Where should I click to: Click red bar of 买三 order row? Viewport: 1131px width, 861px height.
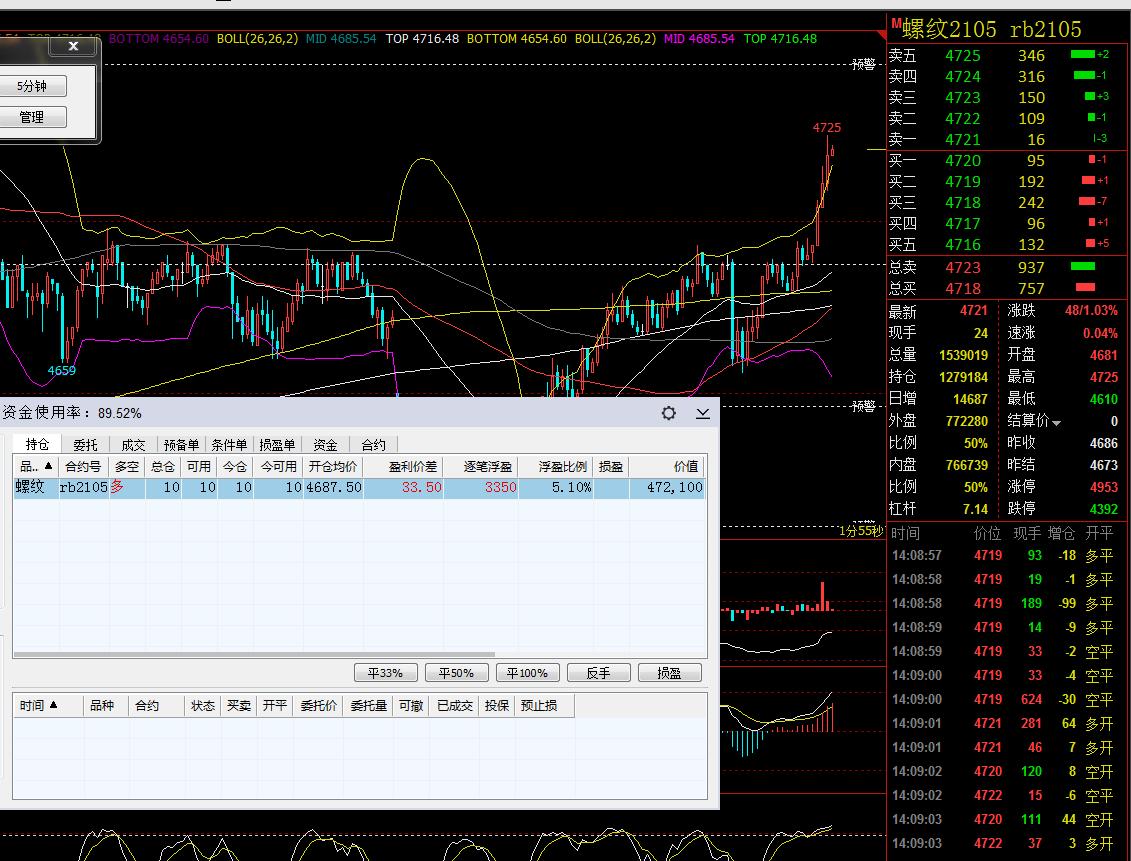(x=1086, y=202)
